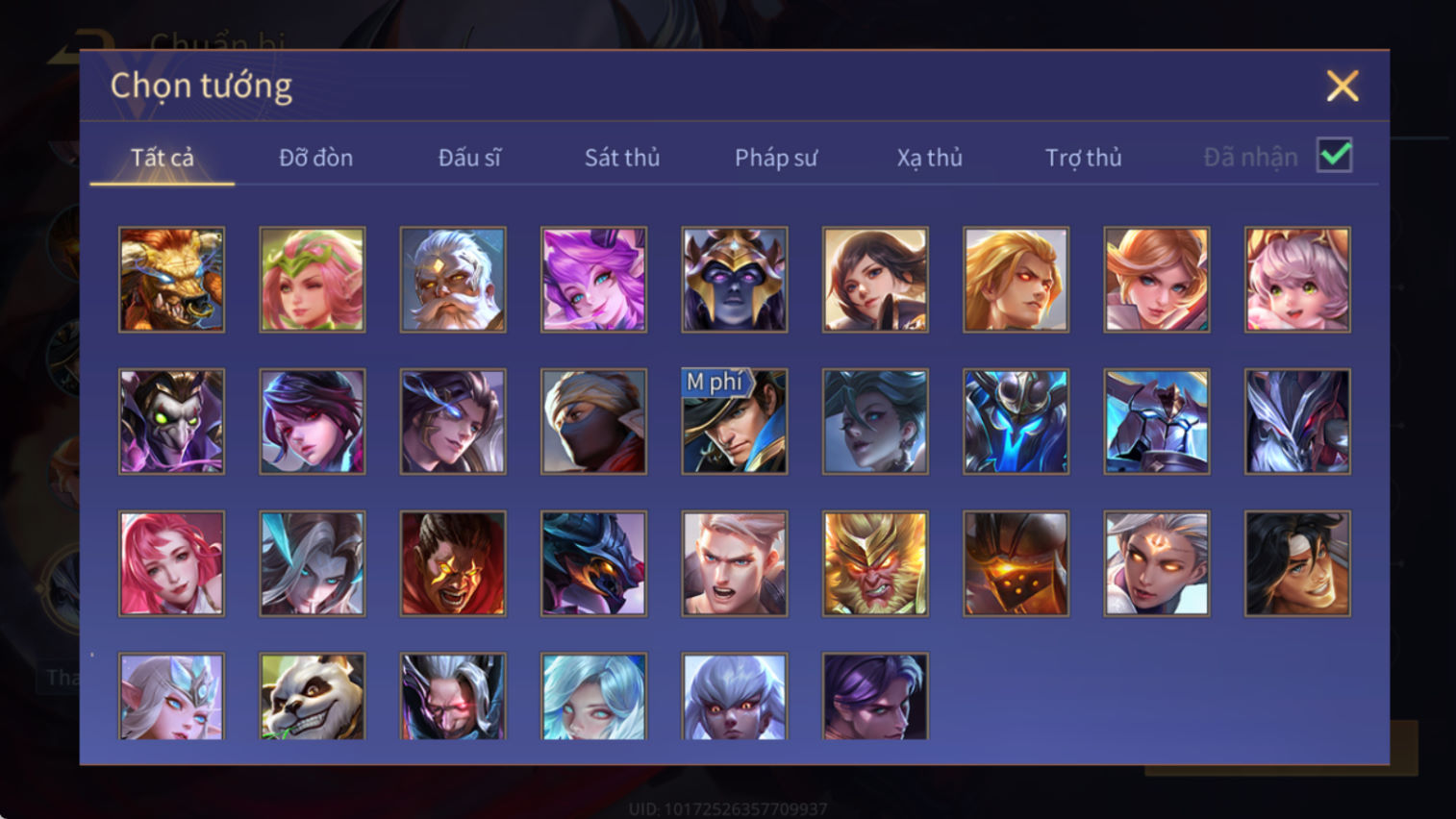Open the "Đấu sĩ" tab
This screenshot has width=1456, height=819.
(x=469, y=158)
